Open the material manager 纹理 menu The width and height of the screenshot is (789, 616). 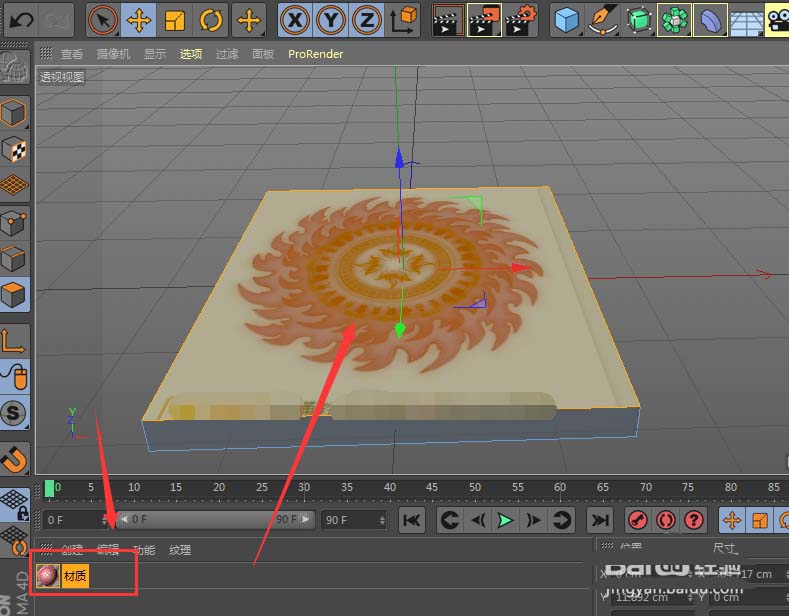click(x=180, y=550)
